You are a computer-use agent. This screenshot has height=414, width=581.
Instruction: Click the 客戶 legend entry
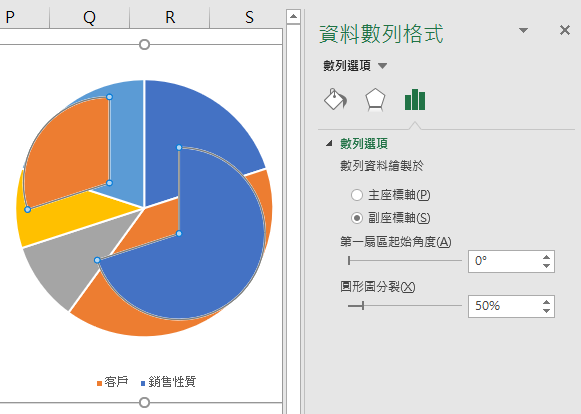112,382
